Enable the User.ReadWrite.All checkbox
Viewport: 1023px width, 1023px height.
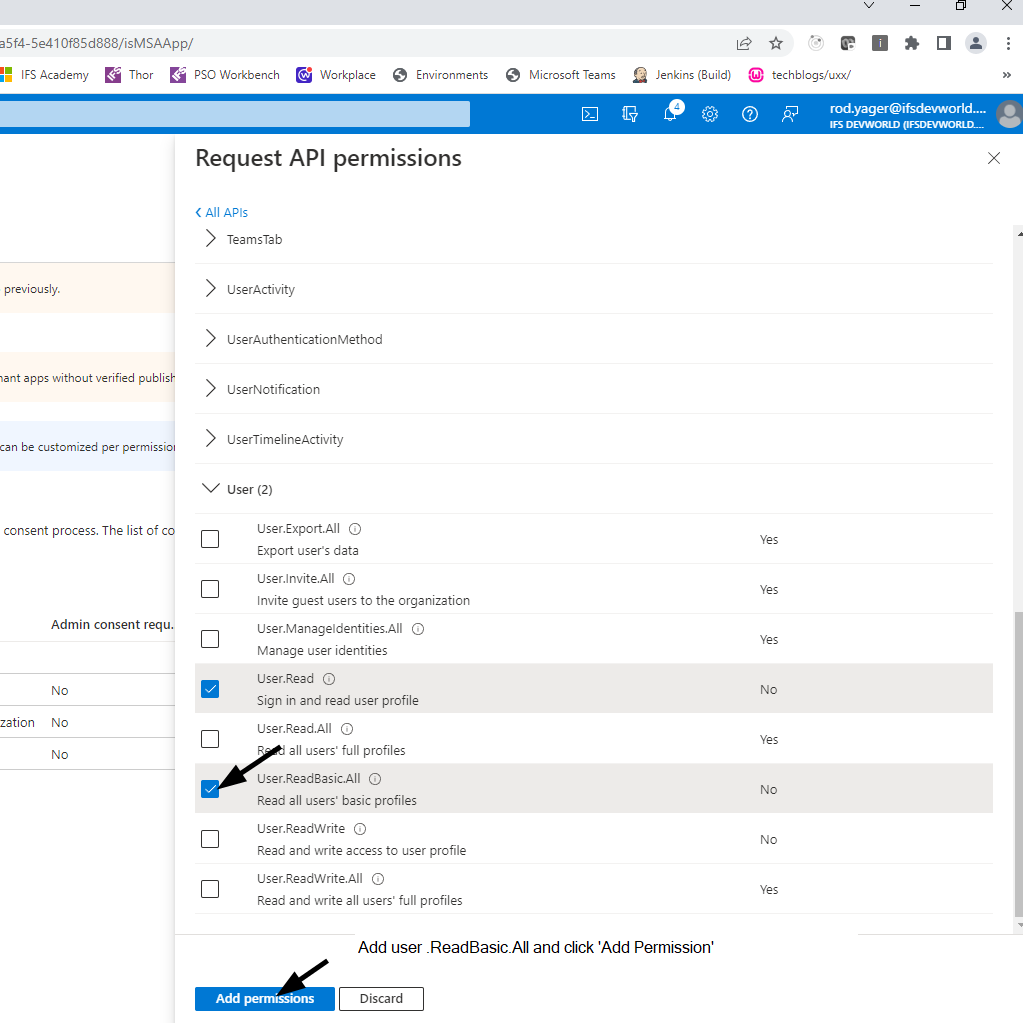point(210,889)
